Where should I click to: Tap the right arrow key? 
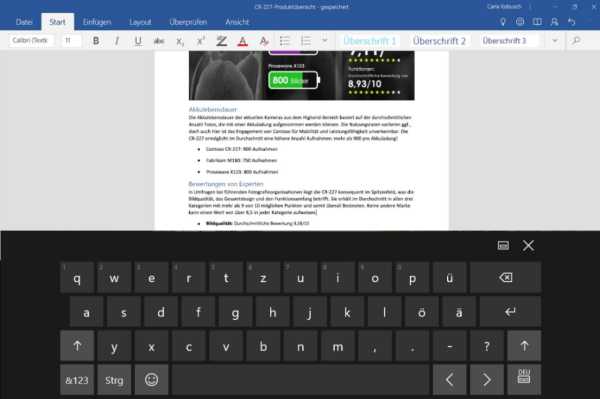(x=487, y=380)
